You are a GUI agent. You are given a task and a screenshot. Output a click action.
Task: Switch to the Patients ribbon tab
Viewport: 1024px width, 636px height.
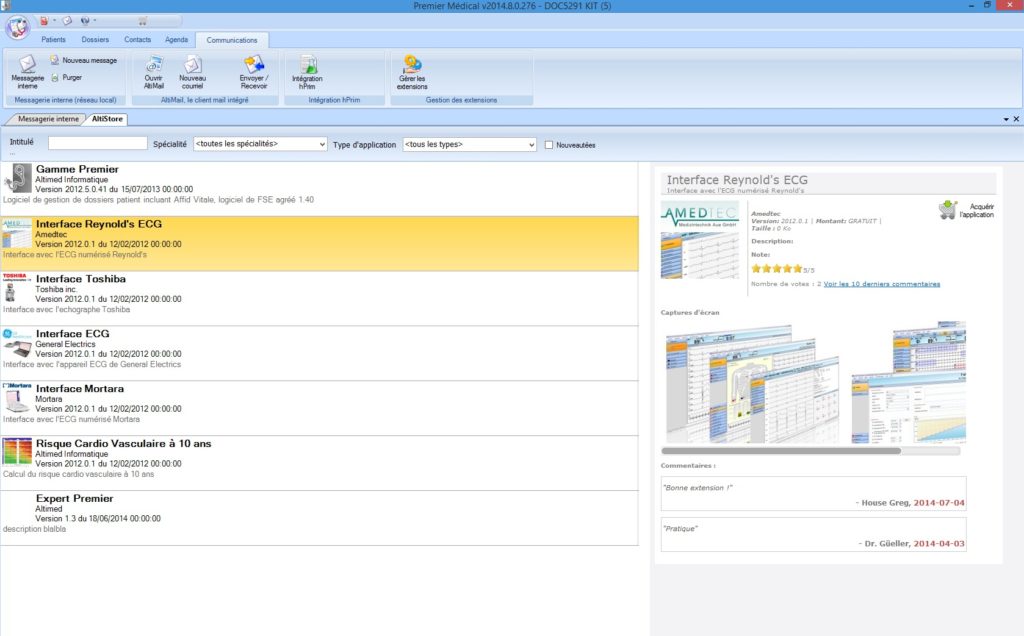point(54,40)
